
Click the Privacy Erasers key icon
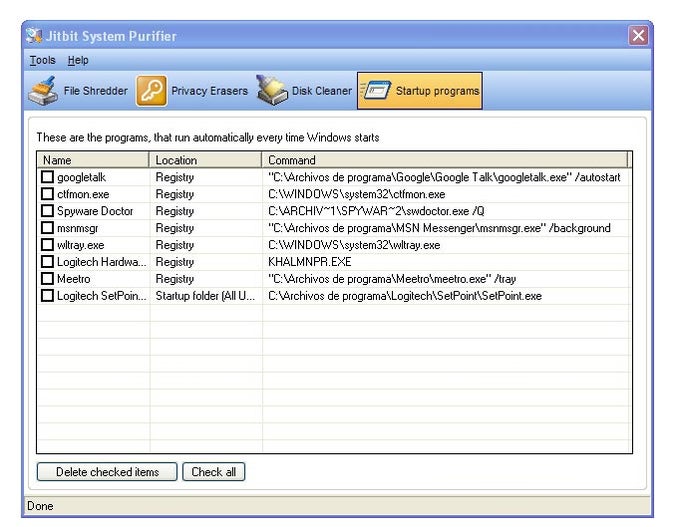151,91
